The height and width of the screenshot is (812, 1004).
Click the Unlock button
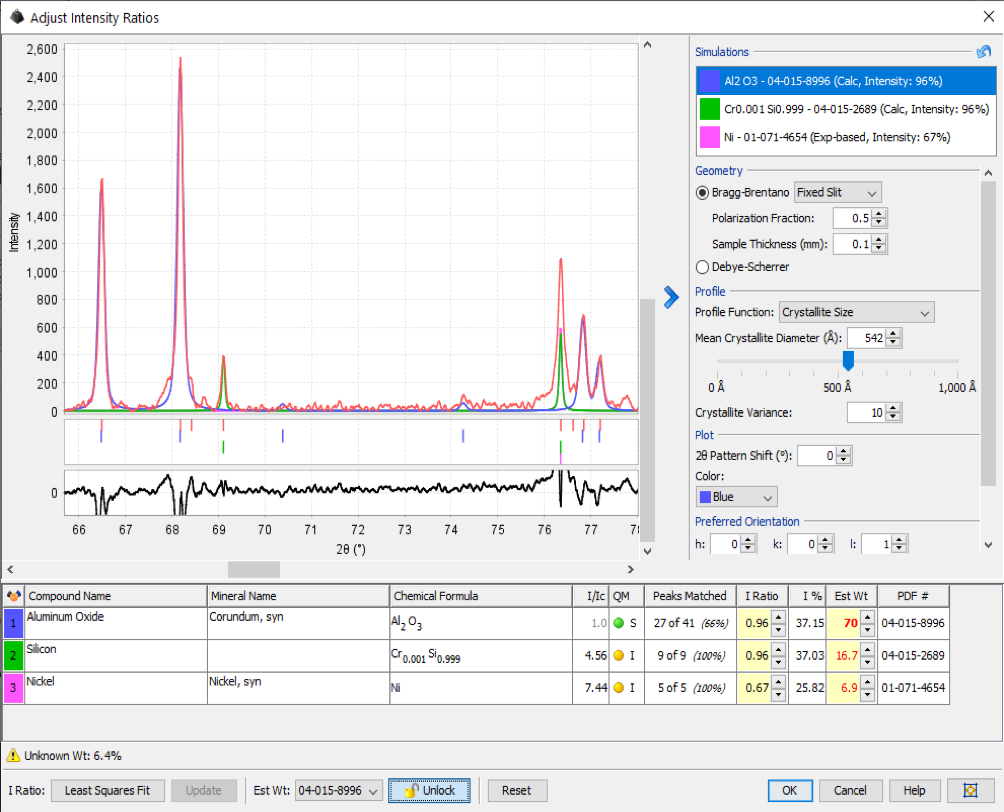[x=430, y=791]
